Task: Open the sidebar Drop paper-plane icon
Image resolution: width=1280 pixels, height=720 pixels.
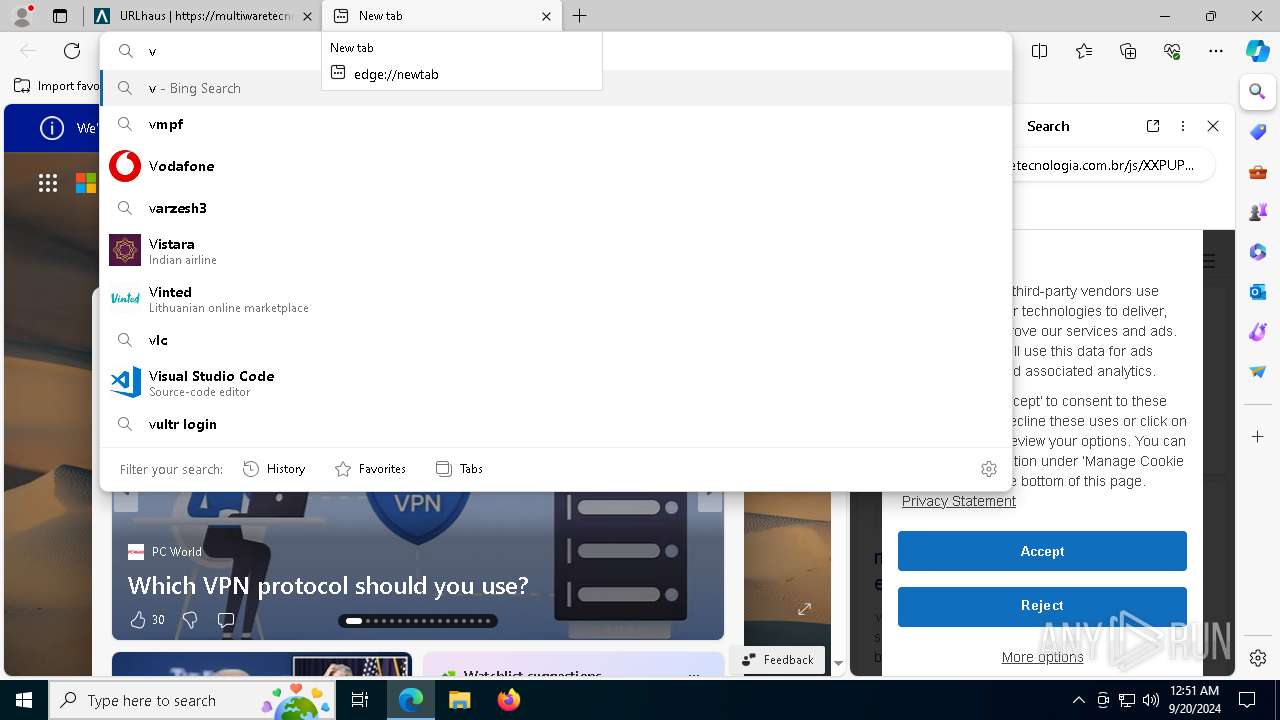Action: coord(1258,372)
